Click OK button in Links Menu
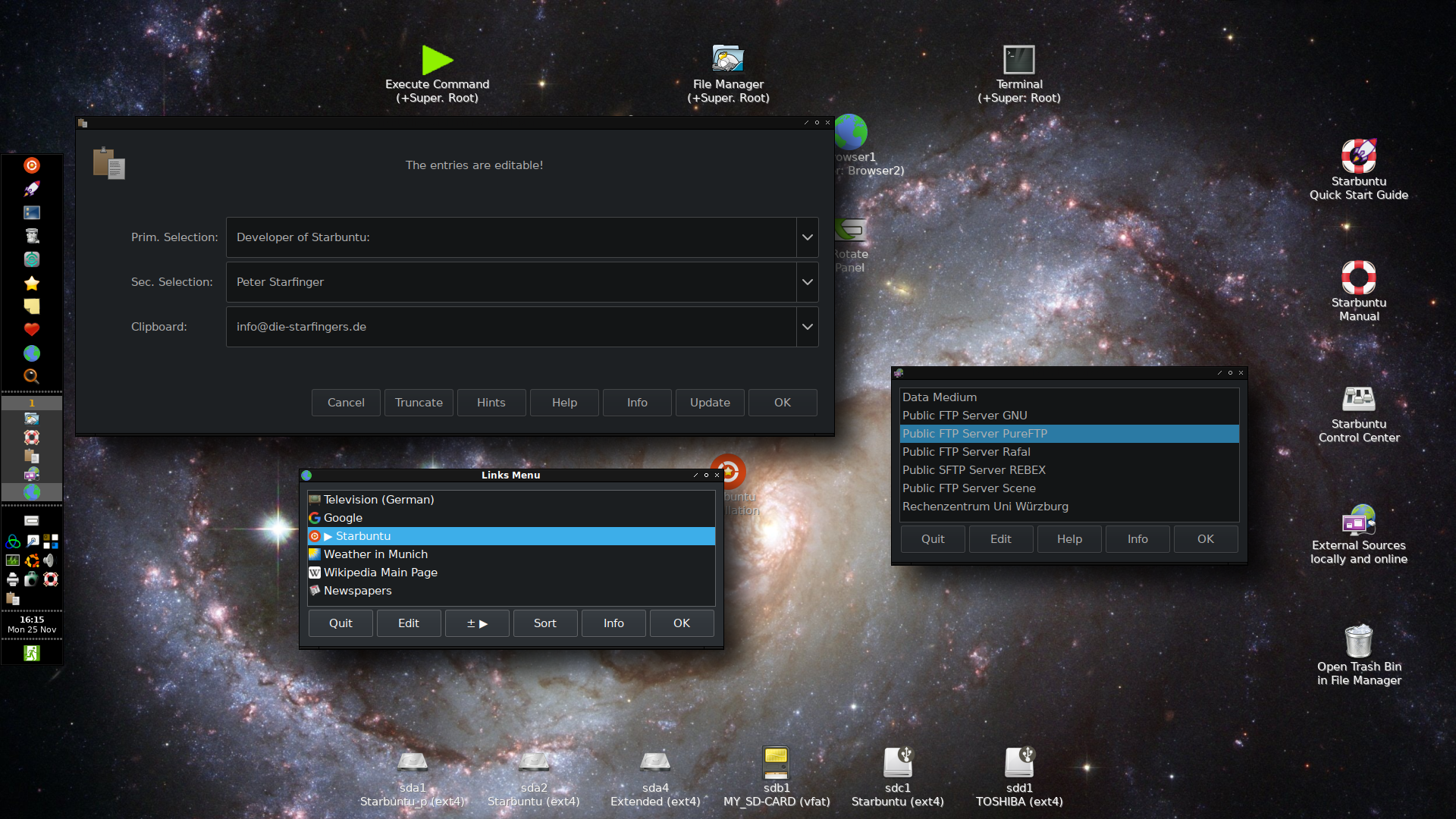 coord(682,623)
